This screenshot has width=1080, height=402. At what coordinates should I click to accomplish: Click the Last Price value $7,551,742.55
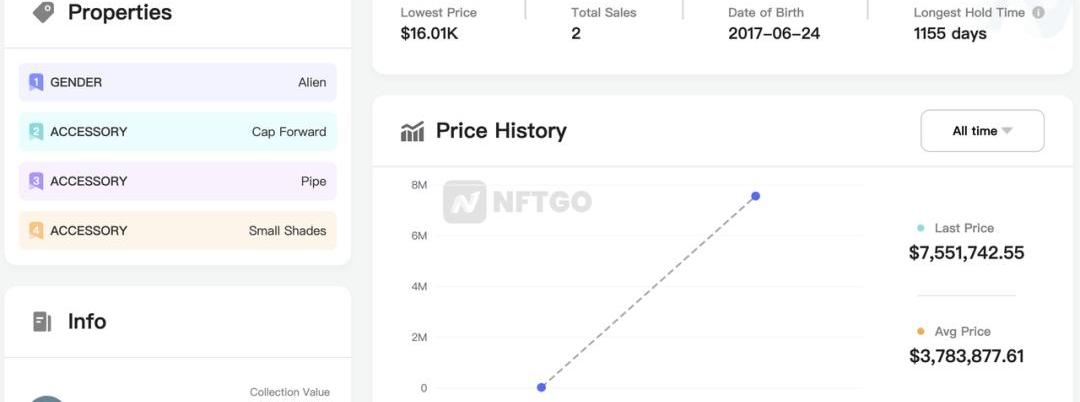pyautogui.click(x=966, y=253)
